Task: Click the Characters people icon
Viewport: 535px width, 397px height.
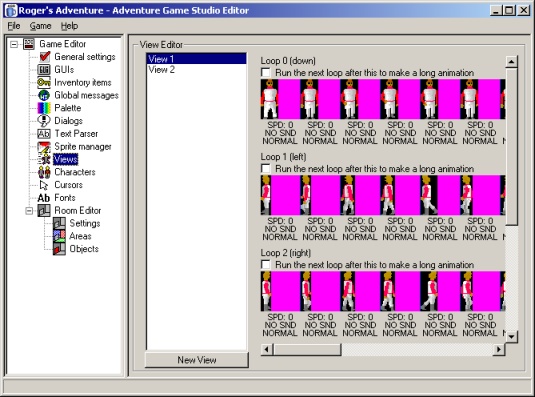Action: (x=44, y=172)
